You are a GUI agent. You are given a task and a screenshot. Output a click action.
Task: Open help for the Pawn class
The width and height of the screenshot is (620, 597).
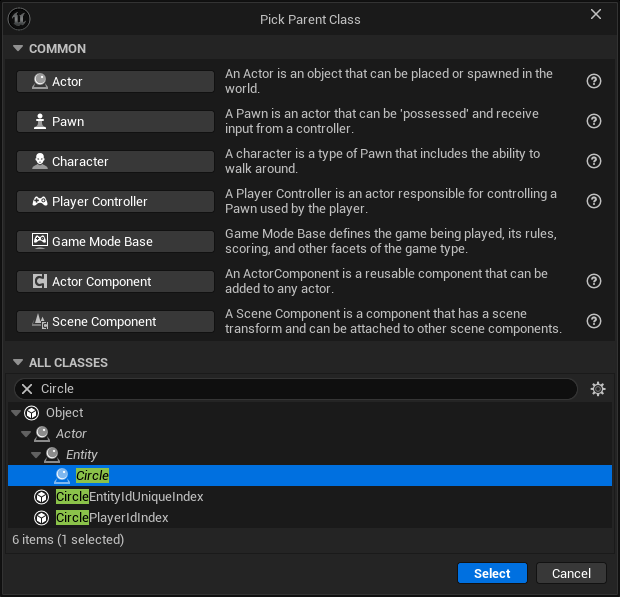pyautogui.click(x=594, y=121)
